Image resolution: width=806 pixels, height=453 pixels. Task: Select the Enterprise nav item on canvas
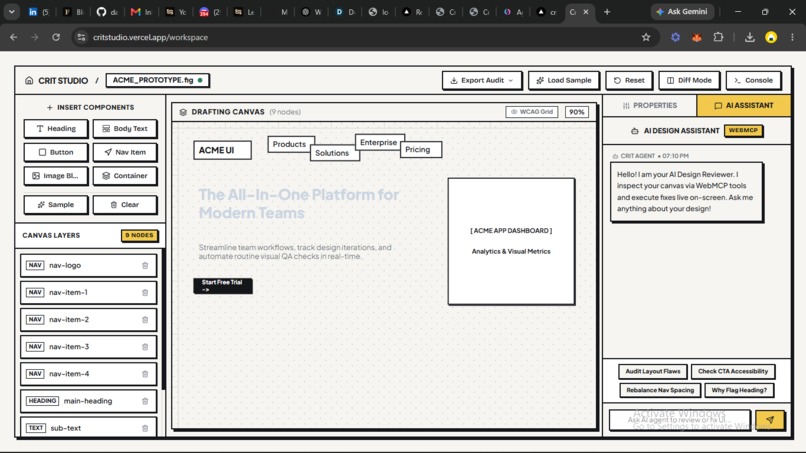[x=379, y=142]
